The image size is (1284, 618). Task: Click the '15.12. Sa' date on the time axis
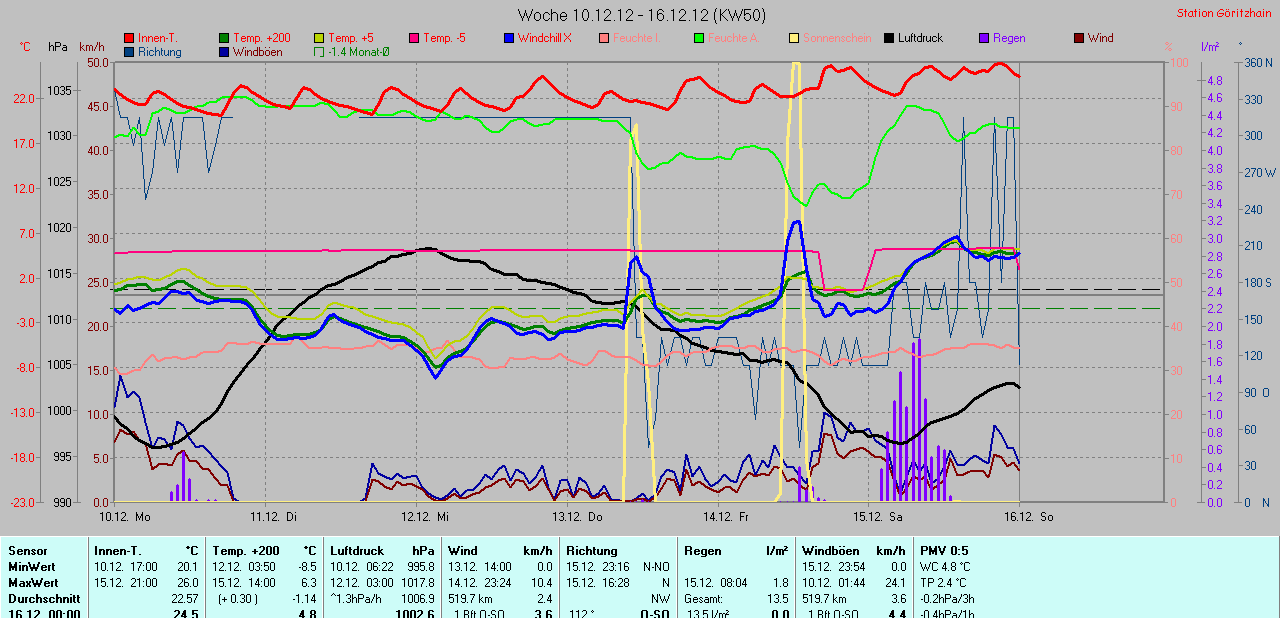click(878, 517)
